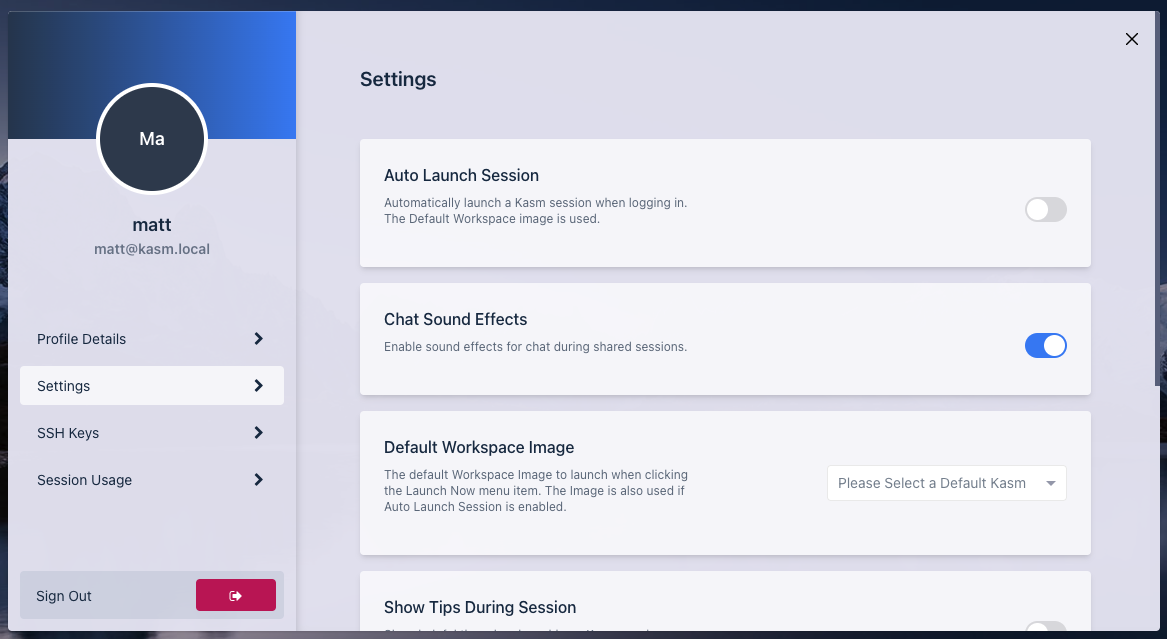Open the Profile Details section
The width and height of the screenshot is (1167, 639).
(82, 339)
